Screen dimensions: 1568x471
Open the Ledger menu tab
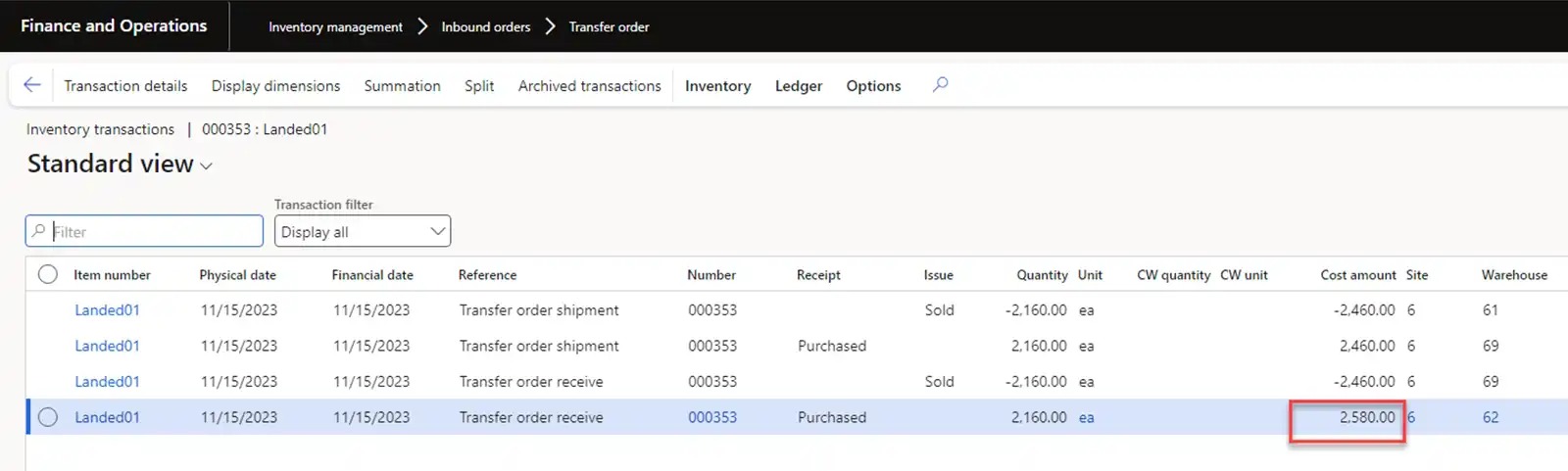[x=798, y=86]
